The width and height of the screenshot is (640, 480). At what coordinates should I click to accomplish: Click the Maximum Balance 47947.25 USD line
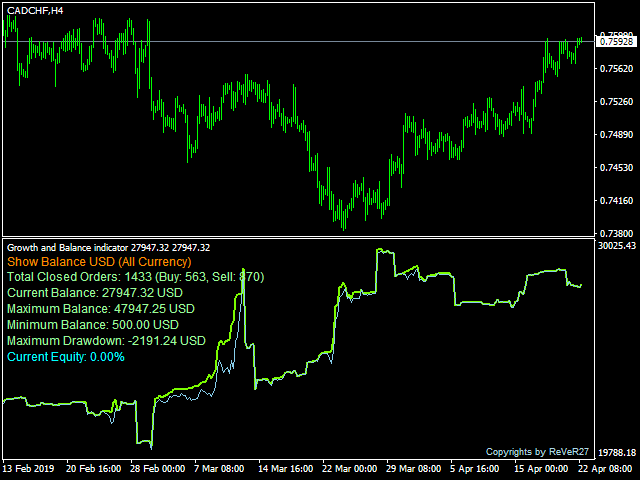pos(101,309)
